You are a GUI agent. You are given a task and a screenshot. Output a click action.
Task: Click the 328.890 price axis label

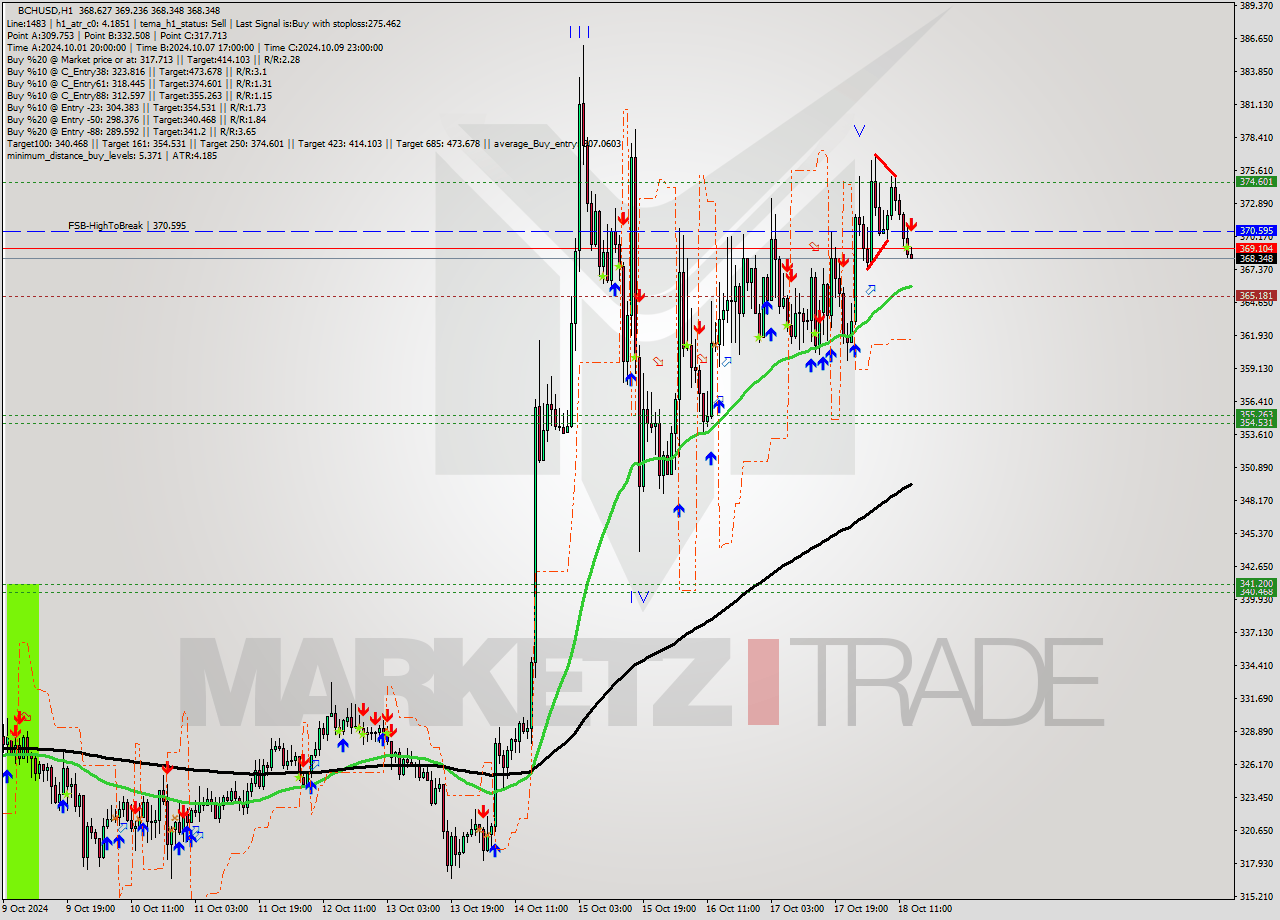tap(1256, 731)
